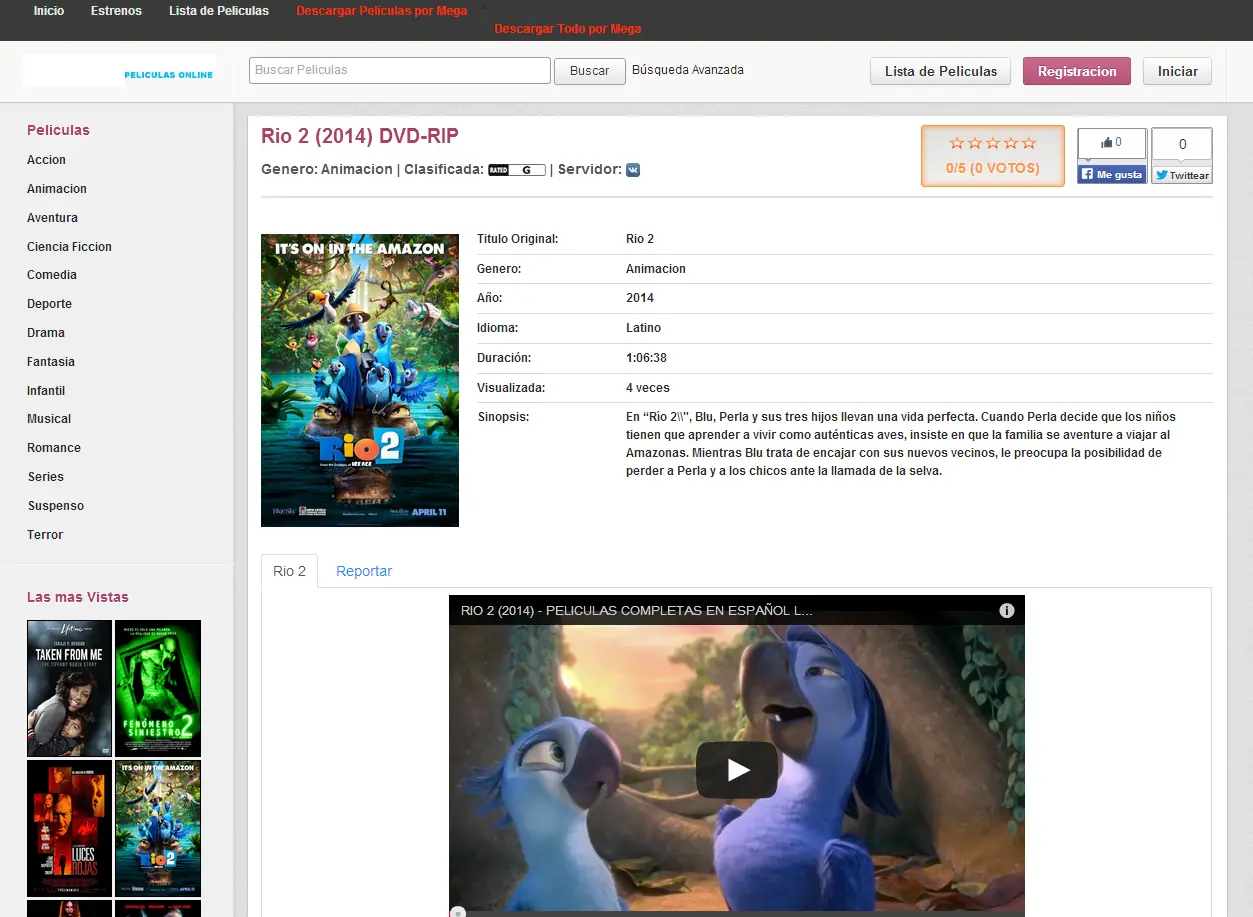This screenshot has width=1253, height=917.
Task: Select the Series category
Action: 45,477
